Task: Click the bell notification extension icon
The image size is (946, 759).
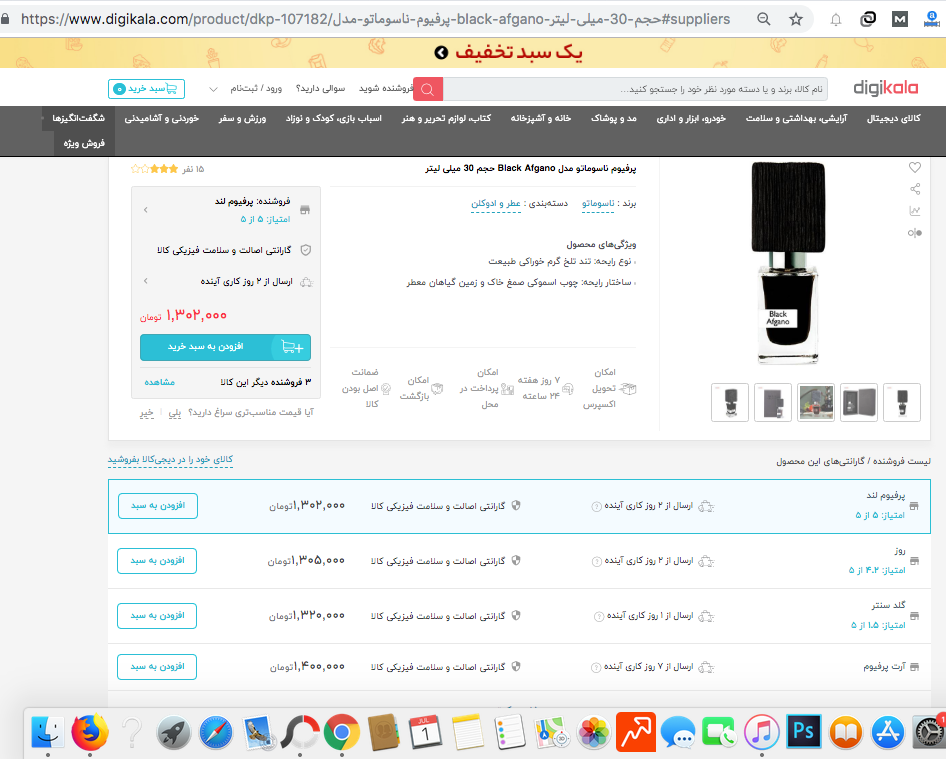Action: coord(836,20)
